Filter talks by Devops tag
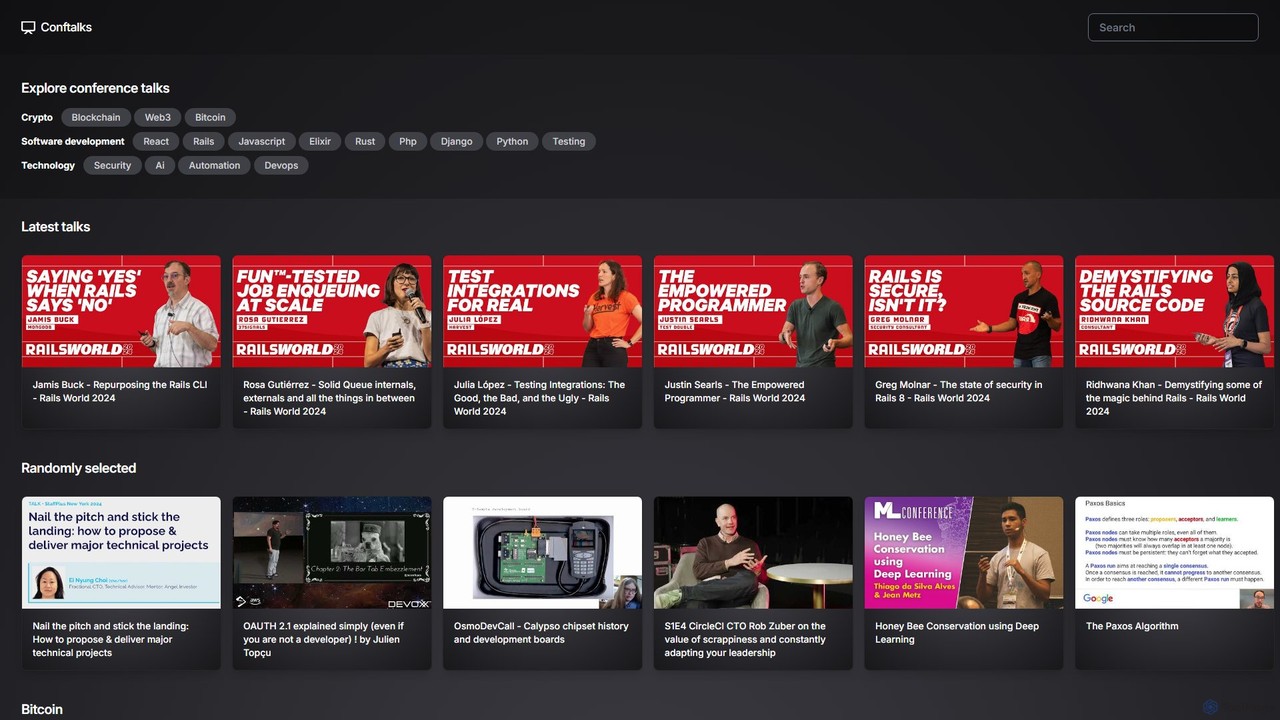Viewport: 1280px width, 720px height. (281, 165)
